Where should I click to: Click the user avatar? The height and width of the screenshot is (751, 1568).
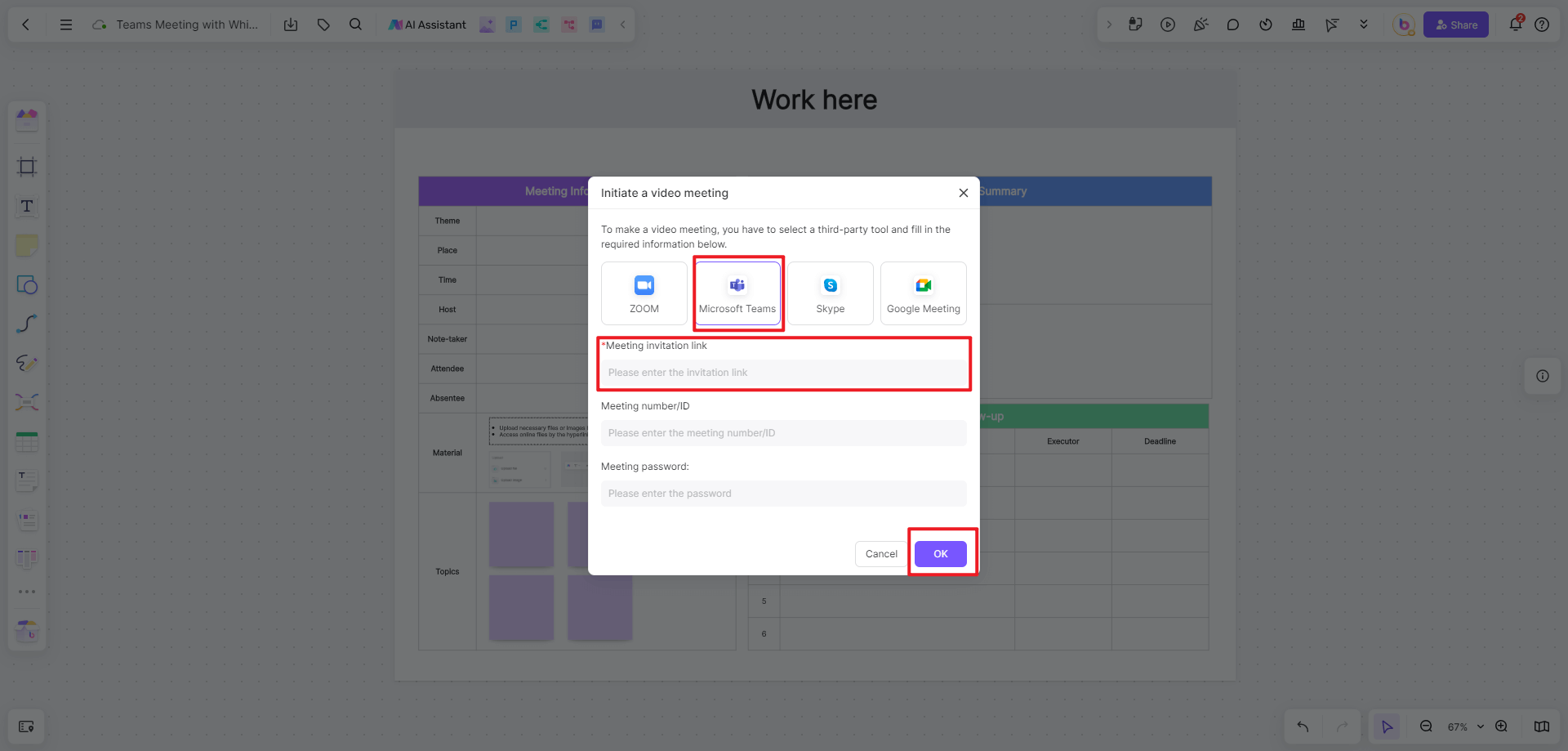pos(1404,25)
